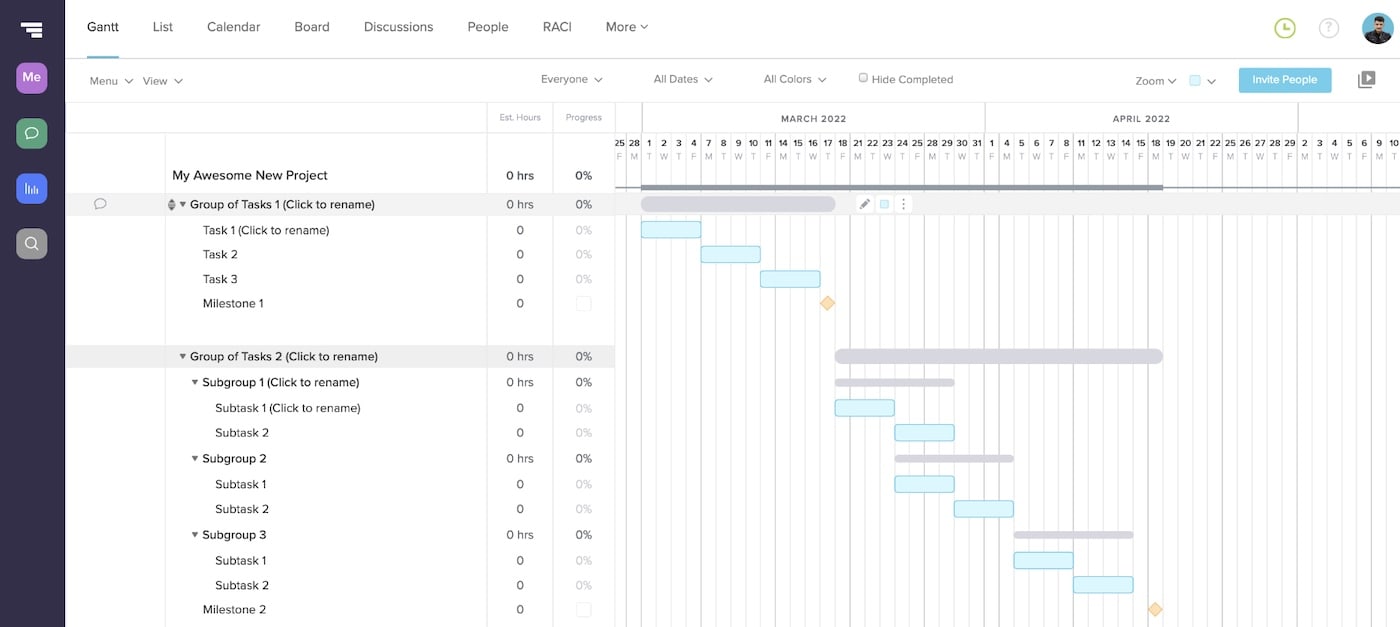
Task: Click the Milestone 1 diamond marker on the timeline
Action: coord(827,303)
